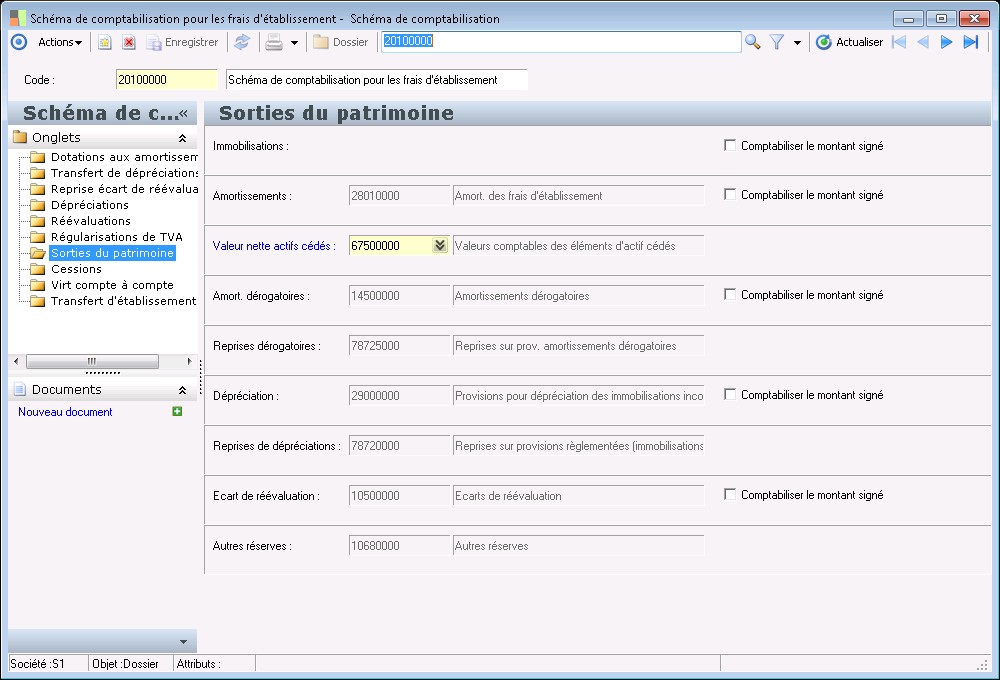Open the Actions dropdown menu
Screen dimensions: 1000x680
click(59, 42)
